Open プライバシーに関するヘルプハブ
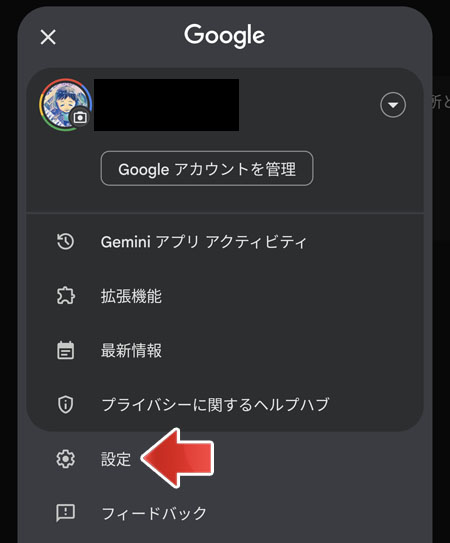450x543 pixels. 215,404
